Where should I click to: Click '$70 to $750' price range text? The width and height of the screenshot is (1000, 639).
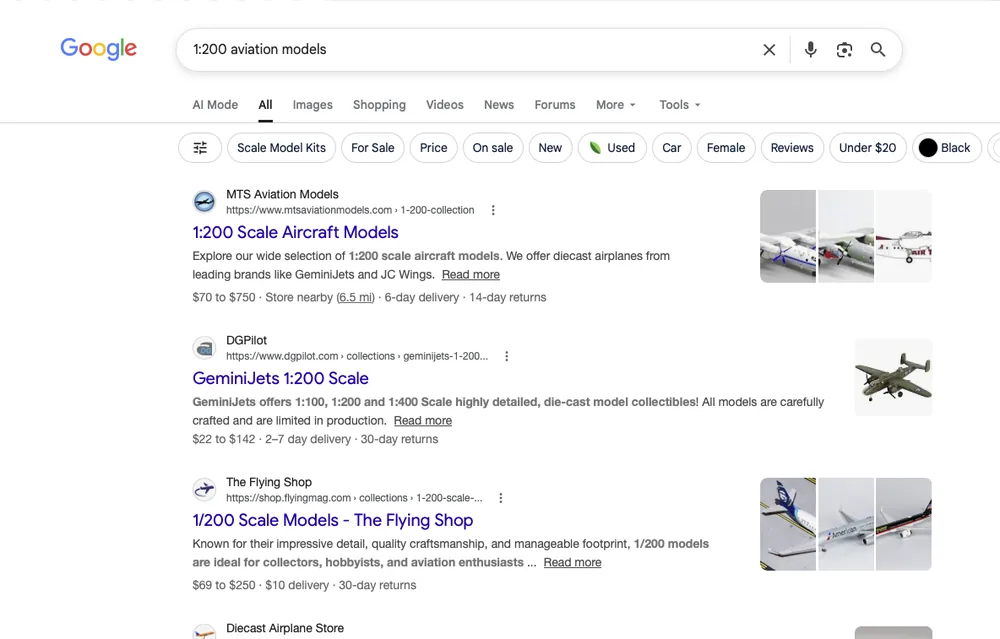224,297
